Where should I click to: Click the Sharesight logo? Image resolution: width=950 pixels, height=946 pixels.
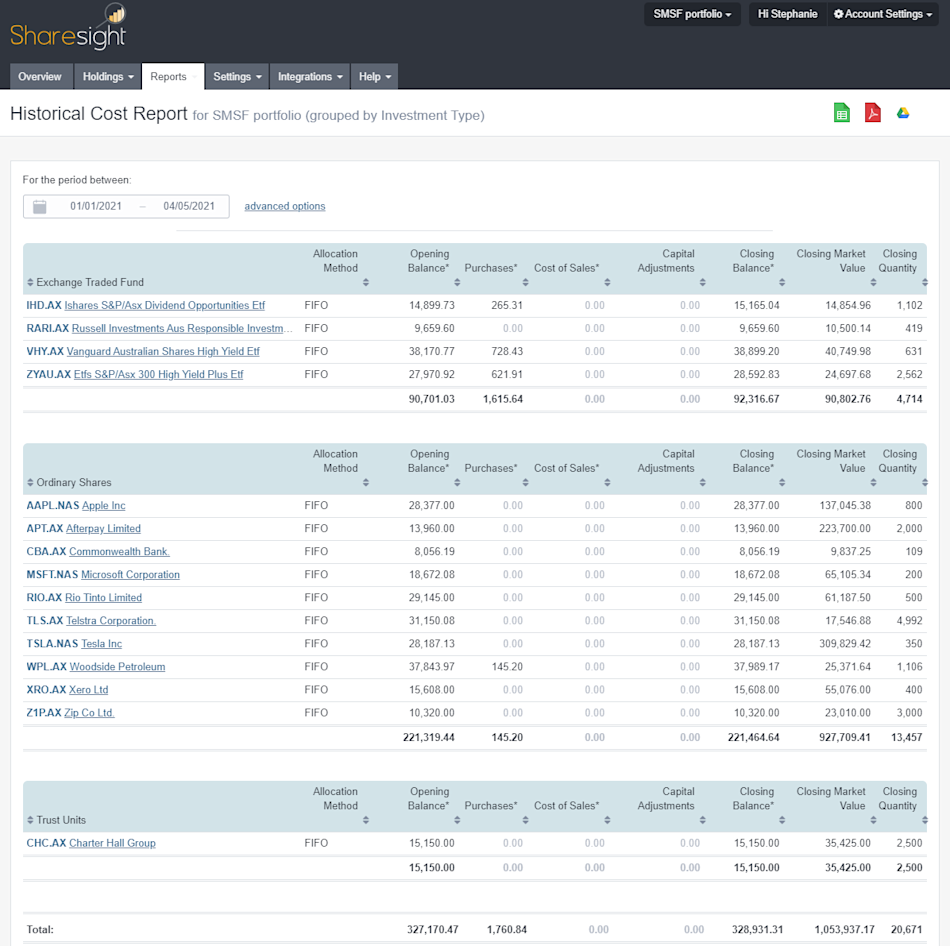68,26
